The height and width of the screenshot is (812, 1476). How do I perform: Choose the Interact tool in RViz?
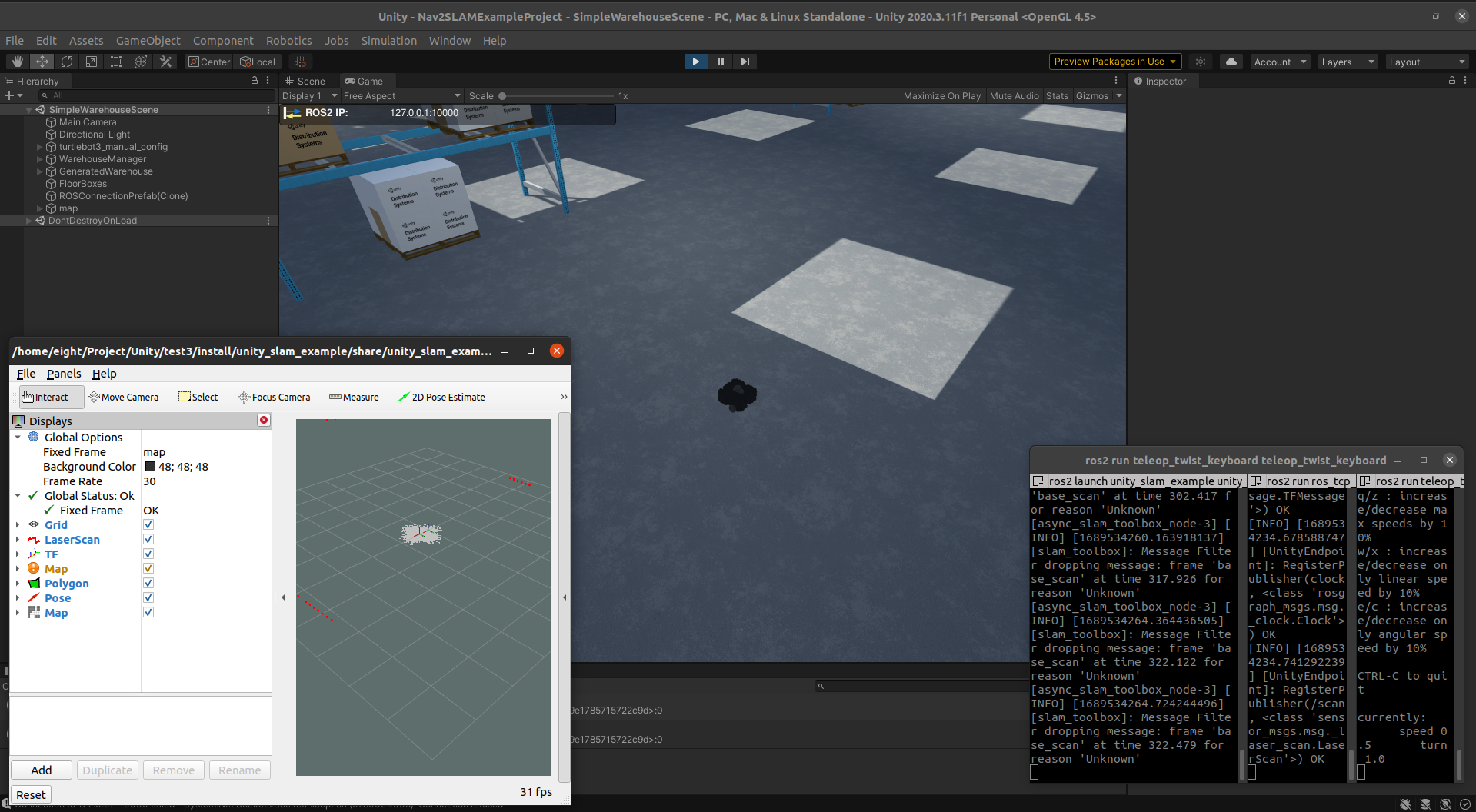pyautogui.click(x=51, y=397)
